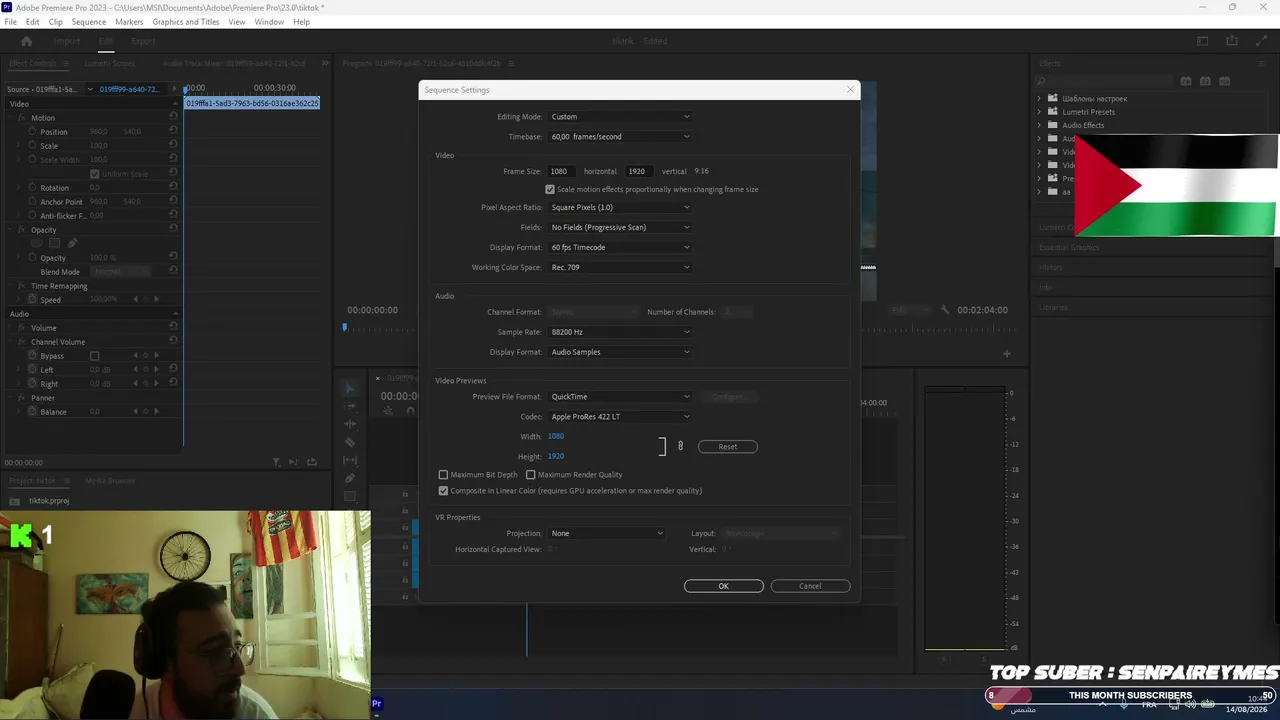Select the Rectangle tool in tools panel
Viewport: 1280px width, 720px height.
click(x=350, y=496)
